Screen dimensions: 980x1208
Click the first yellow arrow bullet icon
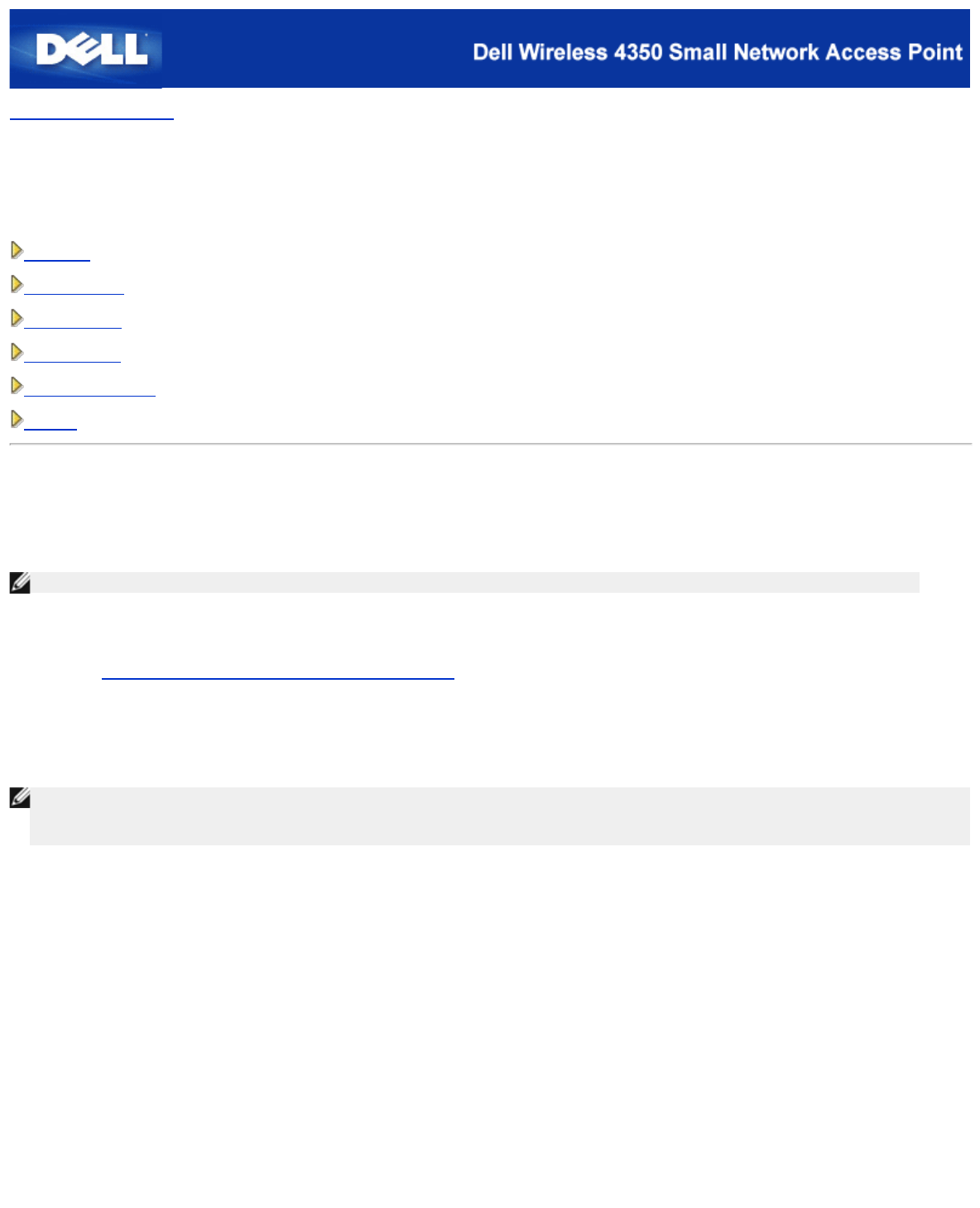click(x=17, y=250)
